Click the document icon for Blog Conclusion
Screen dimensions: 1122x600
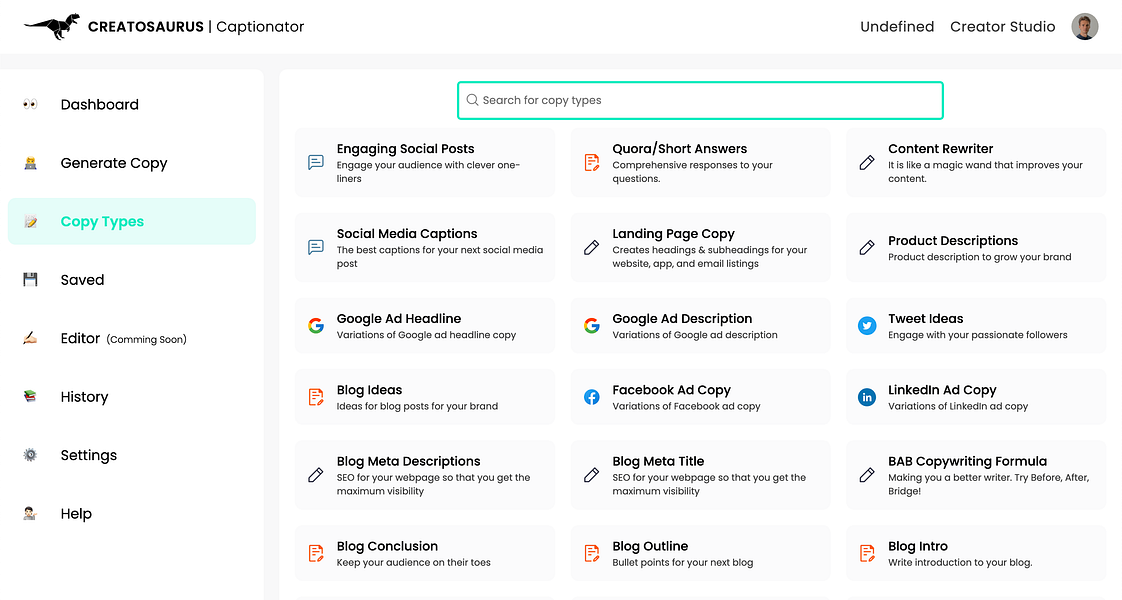pos(316,553)
